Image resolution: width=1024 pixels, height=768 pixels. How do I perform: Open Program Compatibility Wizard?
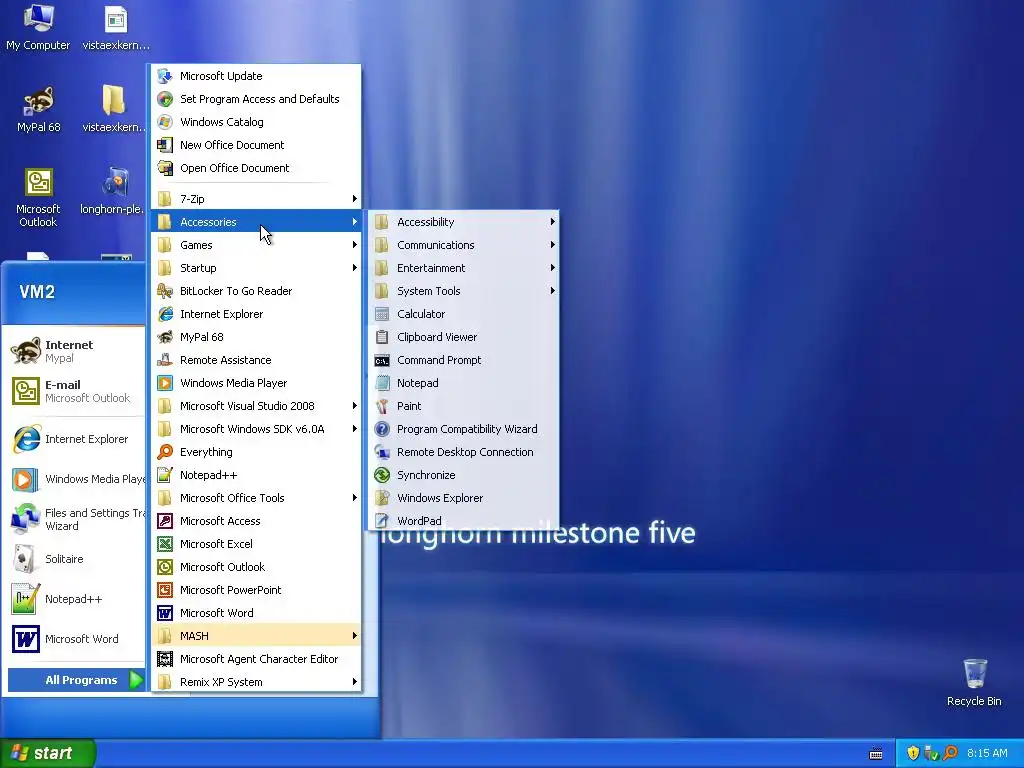click(464, 428)
